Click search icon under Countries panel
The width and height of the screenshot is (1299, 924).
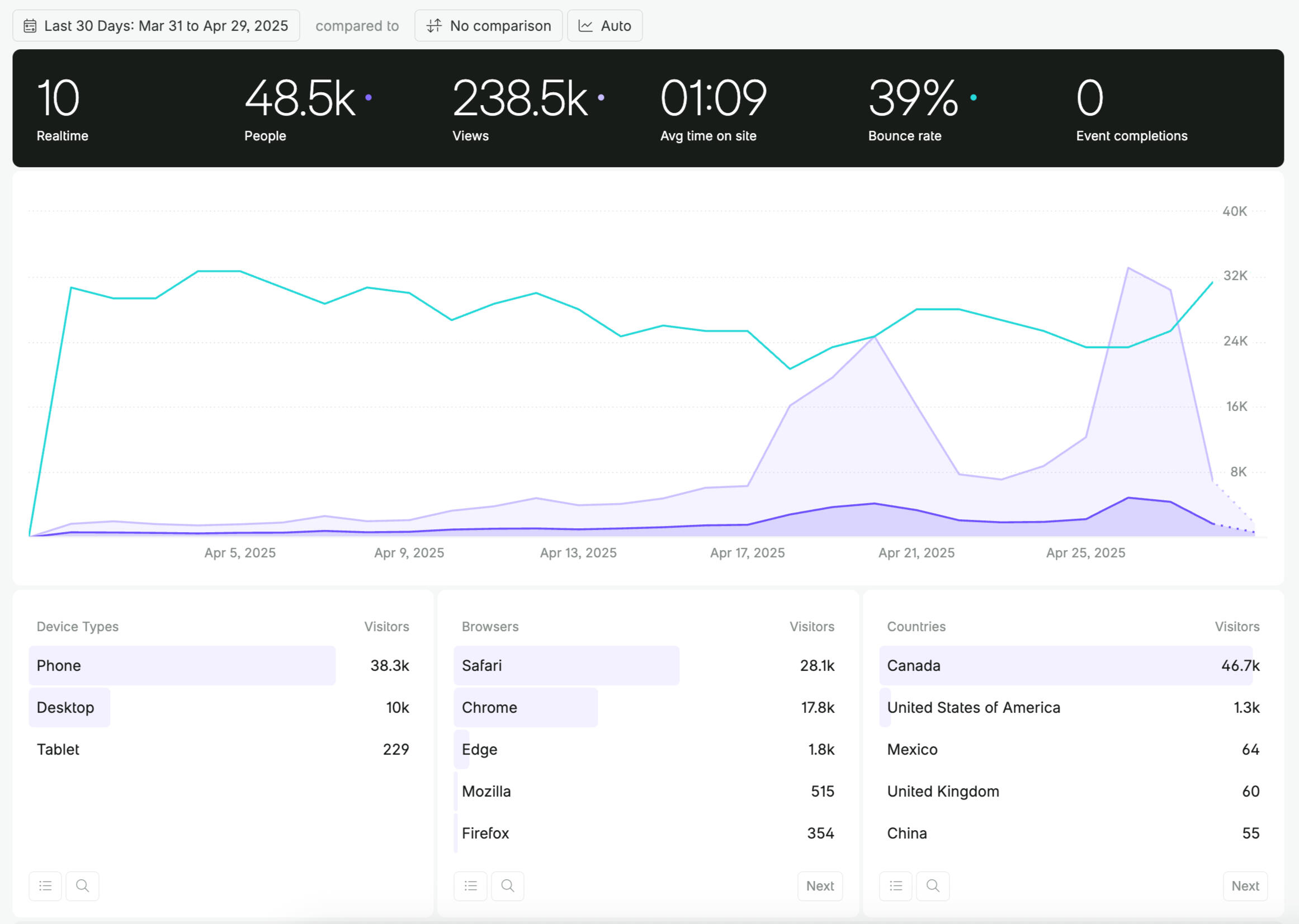[933, 885]
